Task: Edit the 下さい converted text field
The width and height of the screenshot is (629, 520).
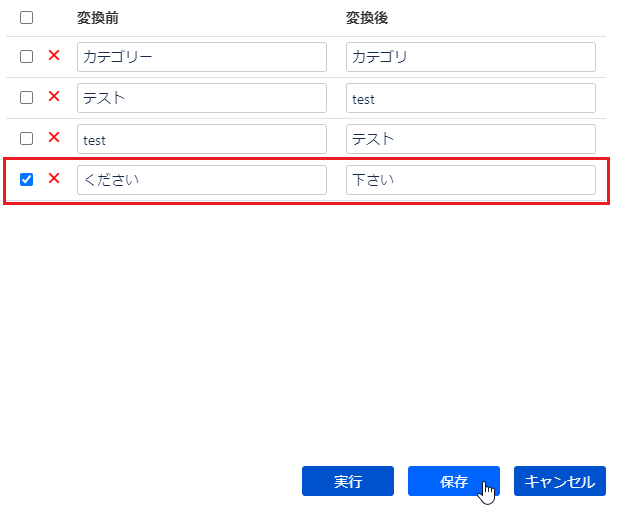Action: tap(470, 180)
